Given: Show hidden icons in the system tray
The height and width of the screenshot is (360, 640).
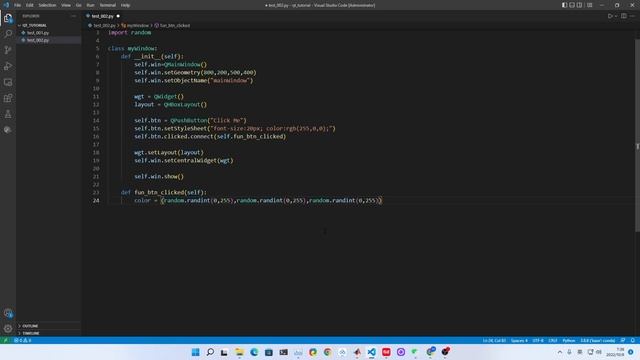Looking at the screenshot, I should tap(560, 352).
